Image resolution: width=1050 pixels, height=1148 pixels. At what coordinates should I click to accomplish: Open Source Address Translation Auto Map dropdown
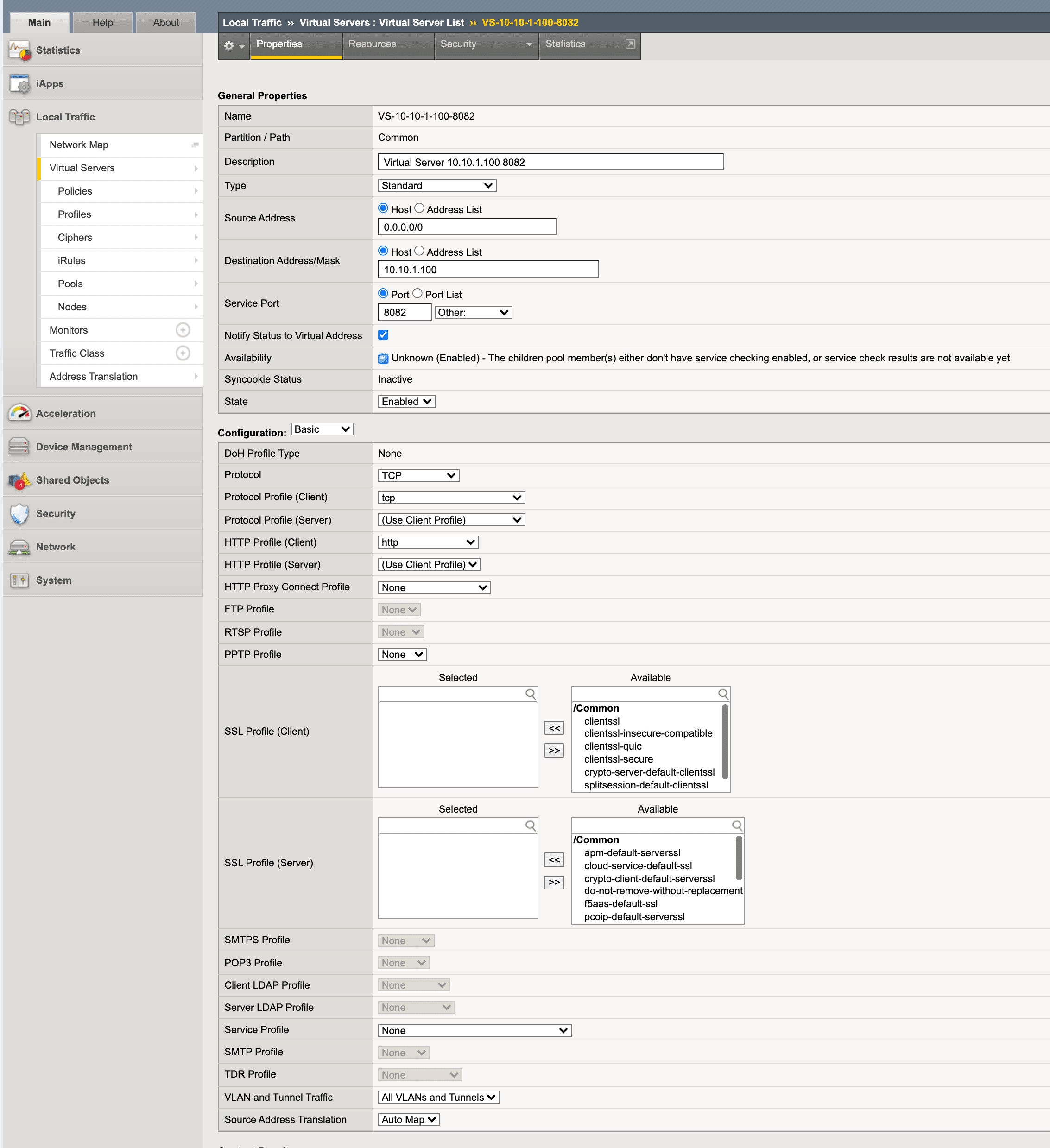click(x=409, y=1120)
